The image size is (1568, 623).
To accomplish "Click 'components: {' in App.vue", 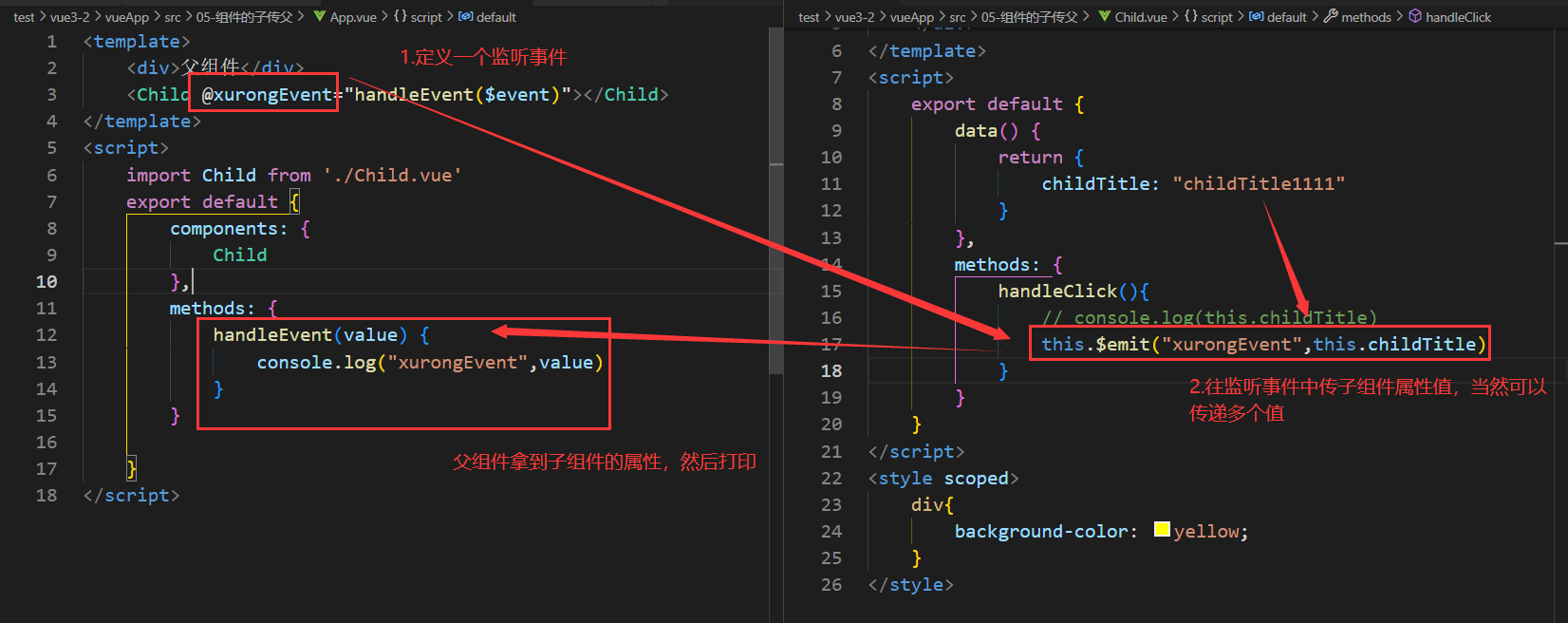I will [x=240, y=228].
